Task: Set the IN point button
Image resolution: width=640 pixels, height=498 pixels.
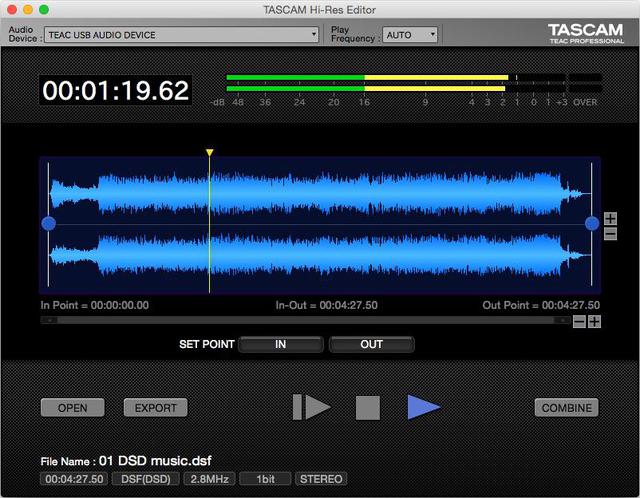Action: click(281, 344)
